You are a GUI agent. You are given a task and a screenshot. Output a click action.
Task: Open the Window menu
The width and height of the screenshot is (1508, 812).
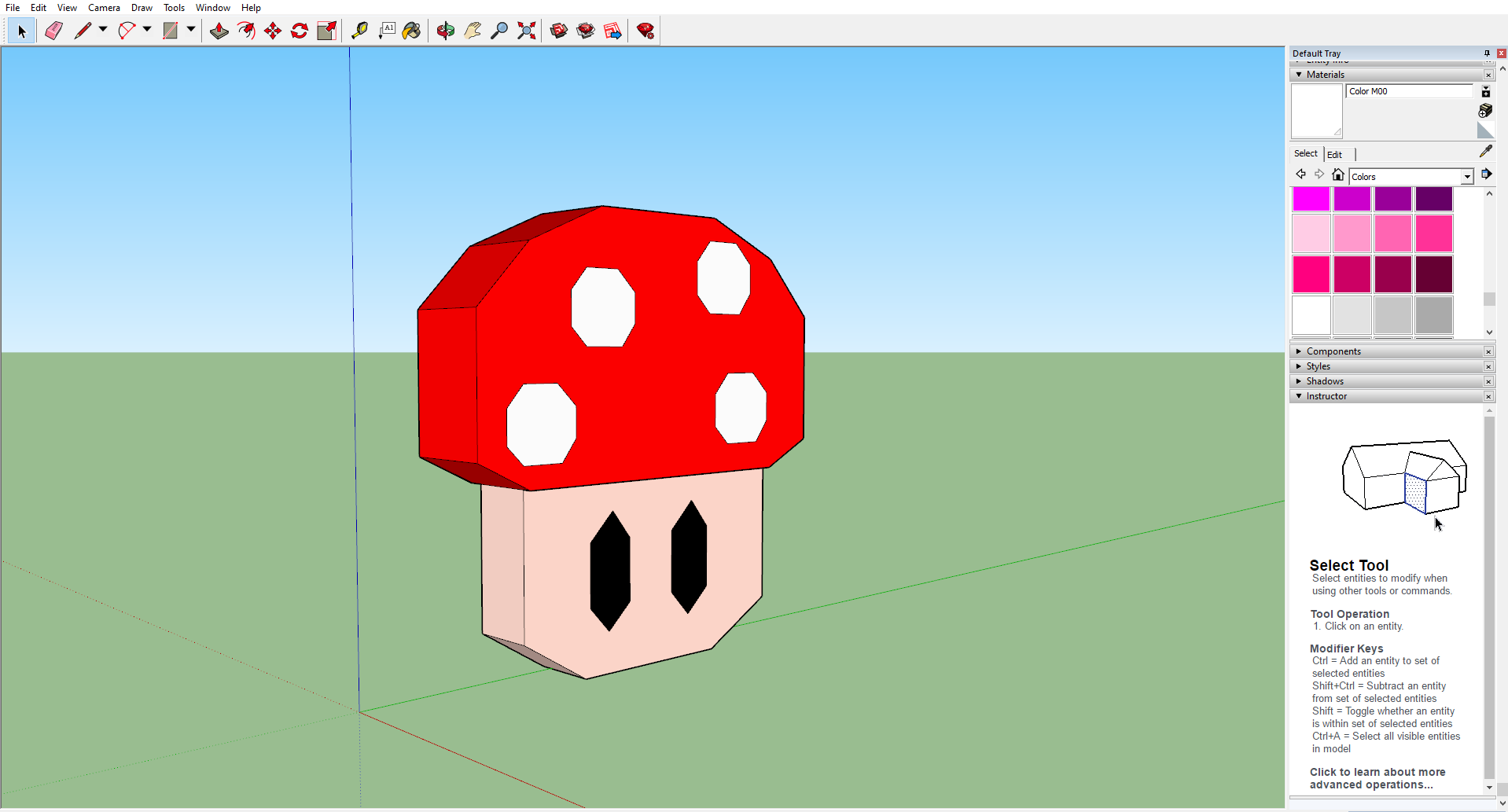212,8
